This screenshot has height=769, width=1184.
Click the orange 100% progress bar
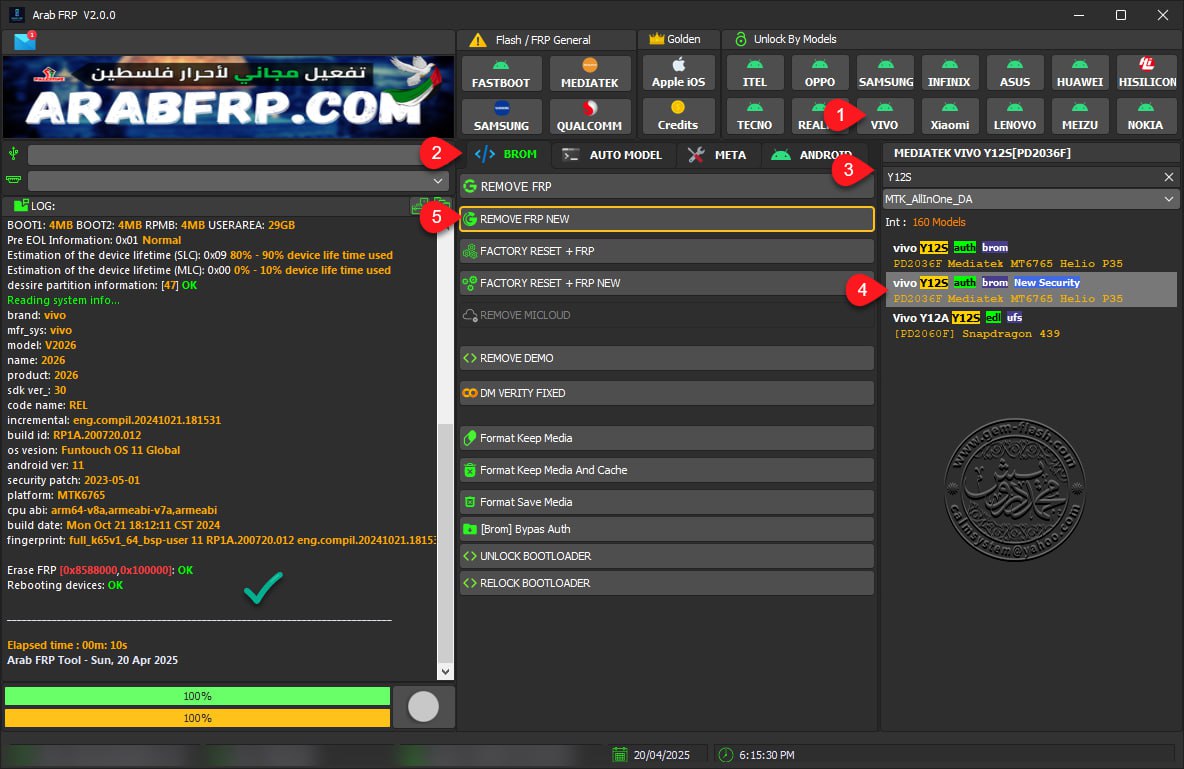pyautogui.click(x=197, y=718)
